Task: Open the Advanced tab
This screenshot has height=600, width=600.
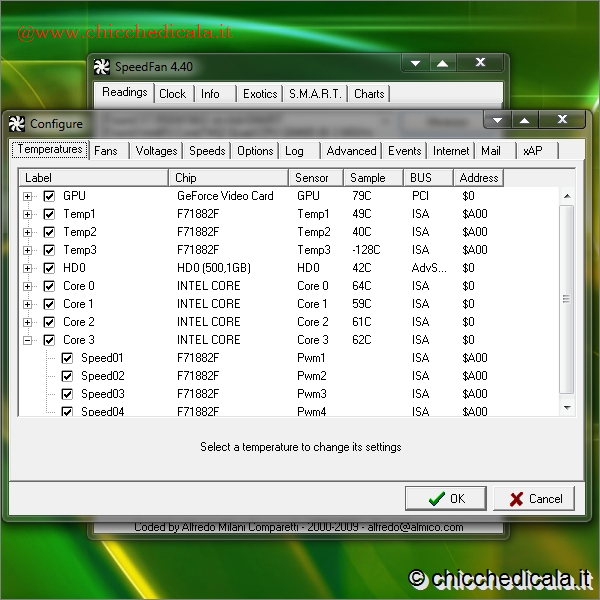Action: click(x=351, y=151)
